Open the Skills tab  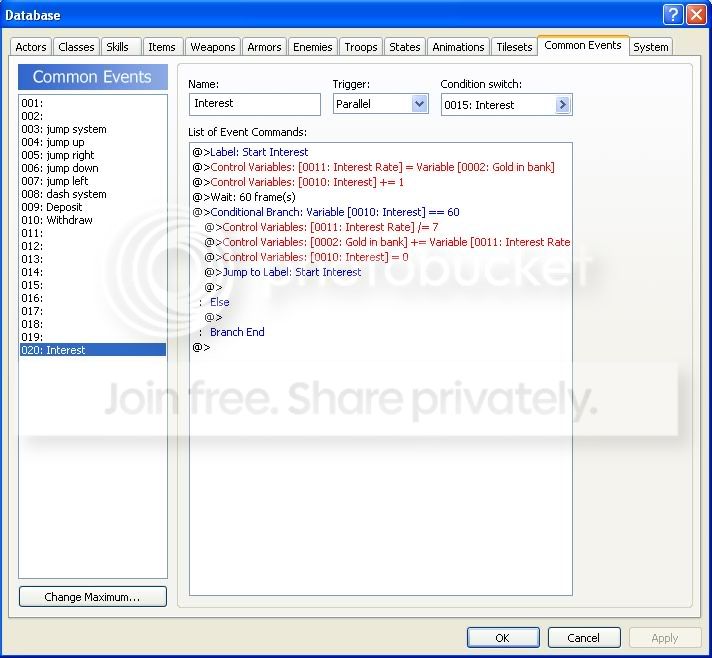click(117, 47)
